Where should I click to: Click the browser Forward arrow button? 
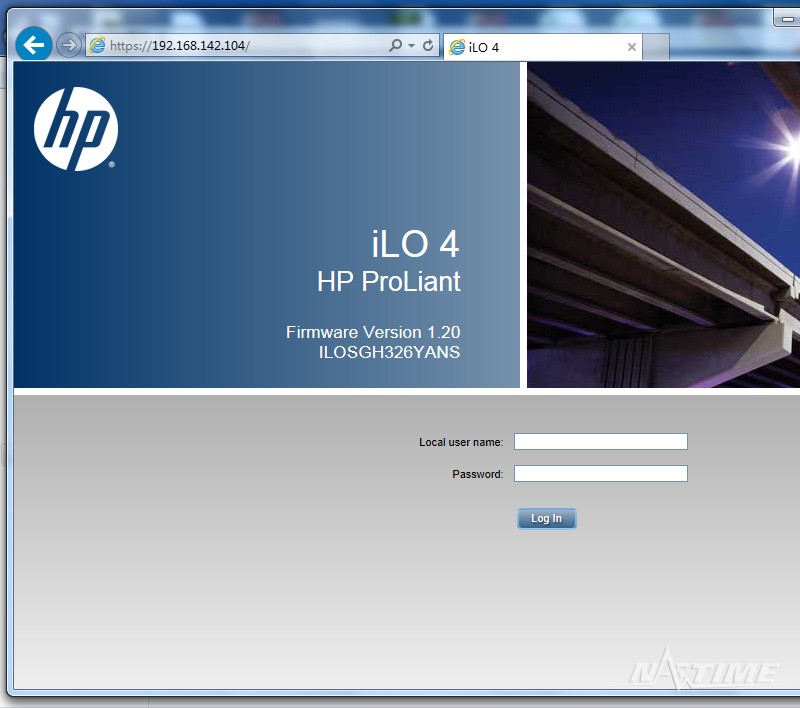(68, 45)
